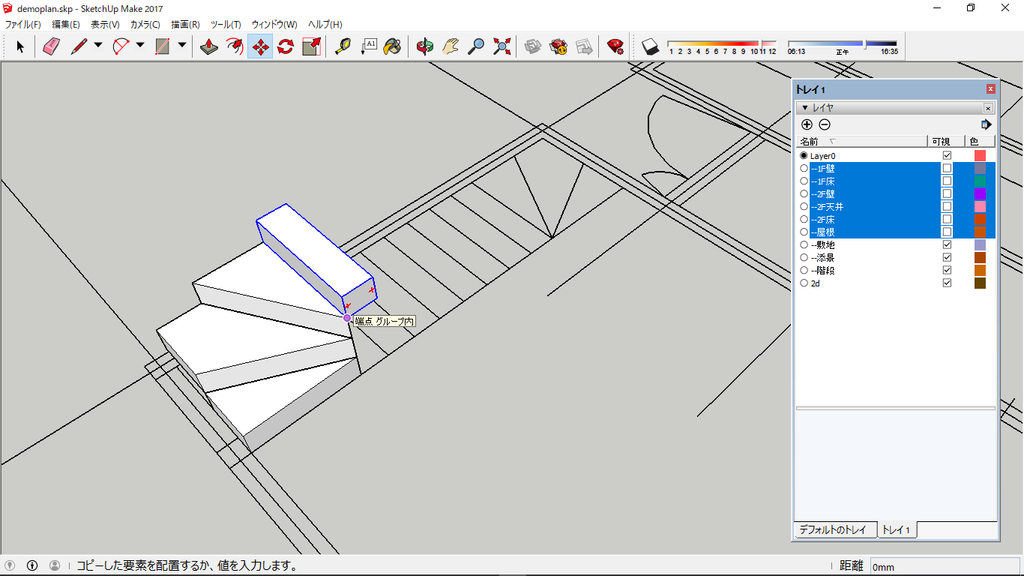Click the LayOut send icon
This screenshot has width=1024, height=576.
[x=584, y=46]
